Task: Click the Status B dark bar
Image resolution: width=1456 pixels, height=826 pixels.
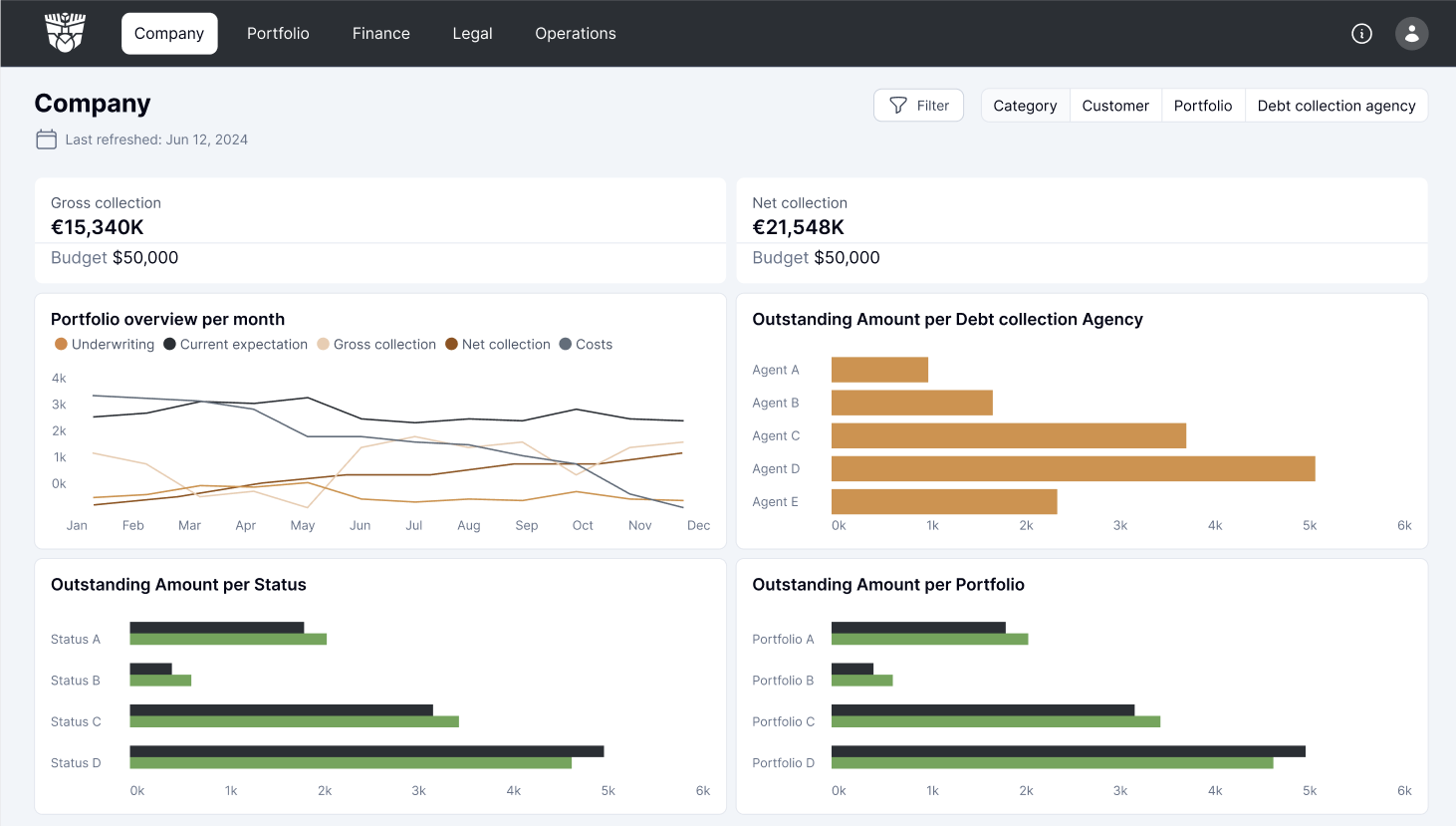Action: (150, 669)
